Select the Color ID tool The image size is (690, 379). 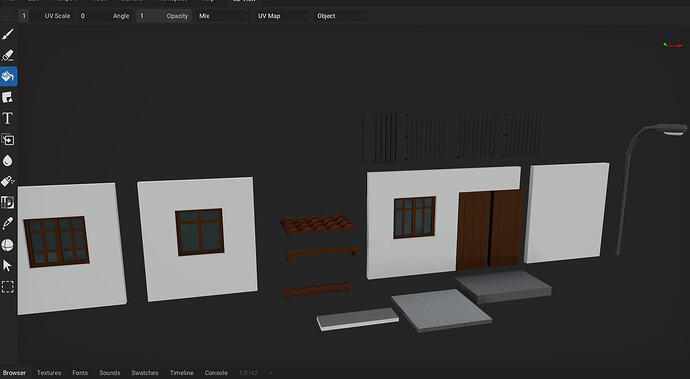tap(8, 202)
